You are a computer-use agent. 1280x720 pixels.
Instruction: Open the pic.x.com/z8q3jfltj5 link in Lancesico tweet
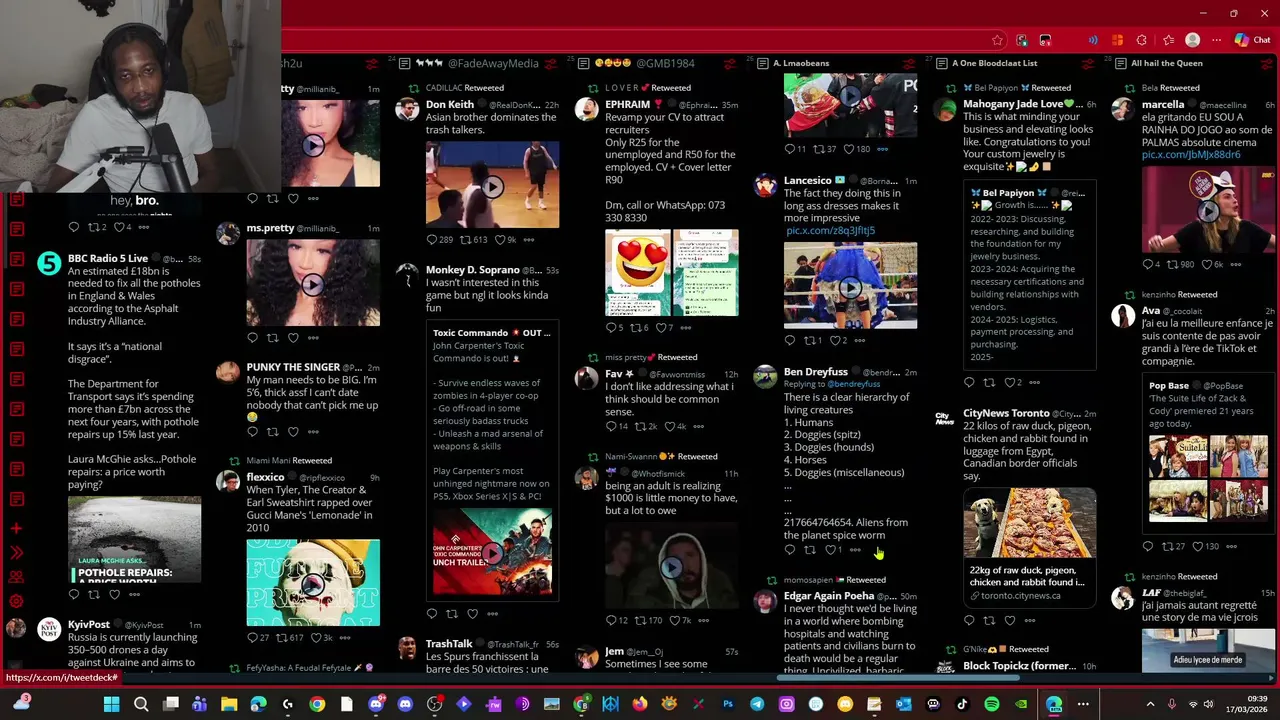(830, 231)
